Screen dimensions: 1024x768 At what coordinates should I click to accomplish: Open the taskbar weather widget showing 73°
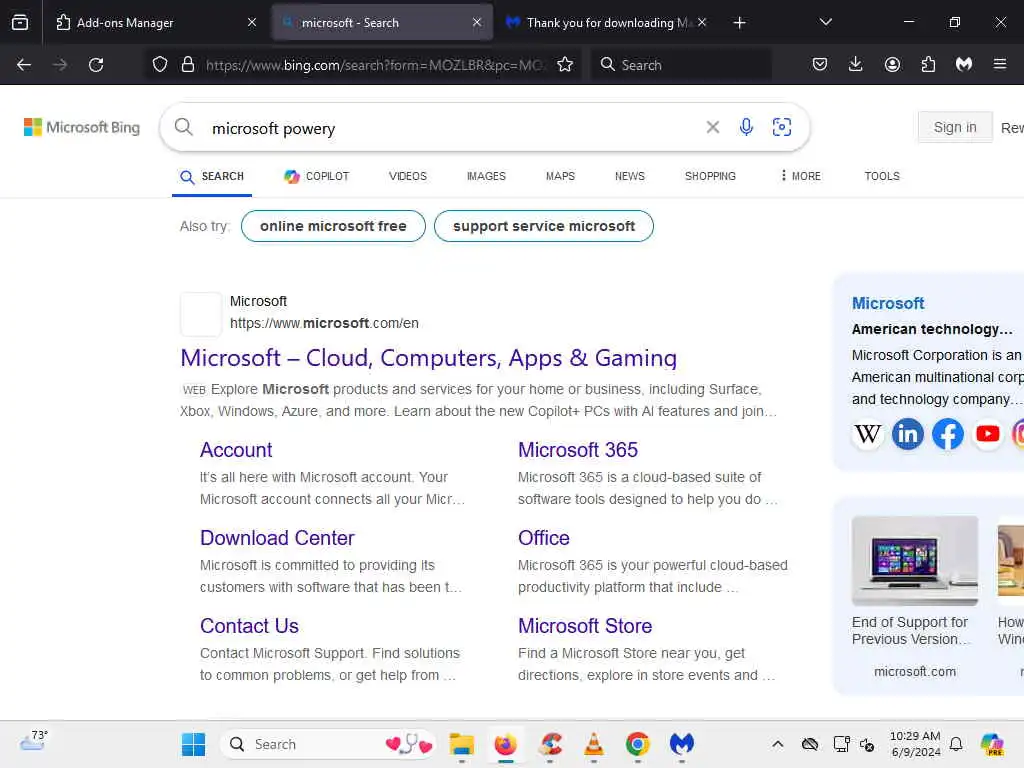(34, 742)
